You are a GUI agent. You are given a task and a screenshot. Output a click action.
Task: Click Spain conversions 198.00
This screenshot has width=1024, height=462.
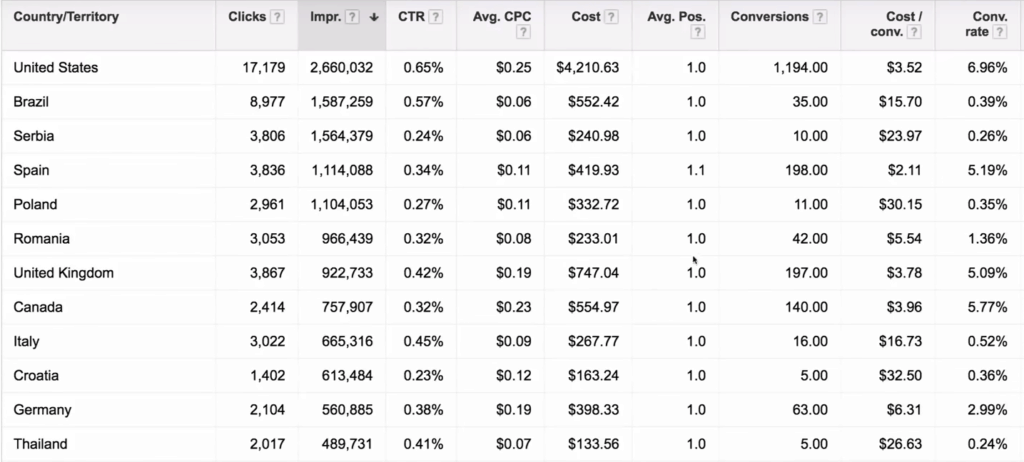click(x=807, y=171)
